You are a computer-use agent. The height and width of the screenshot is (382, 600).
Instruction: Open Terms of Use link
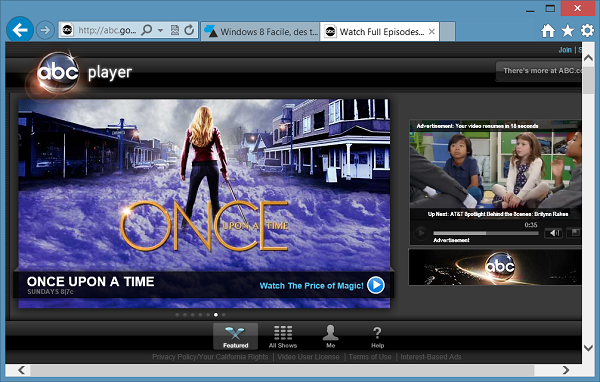click(370, 357)
